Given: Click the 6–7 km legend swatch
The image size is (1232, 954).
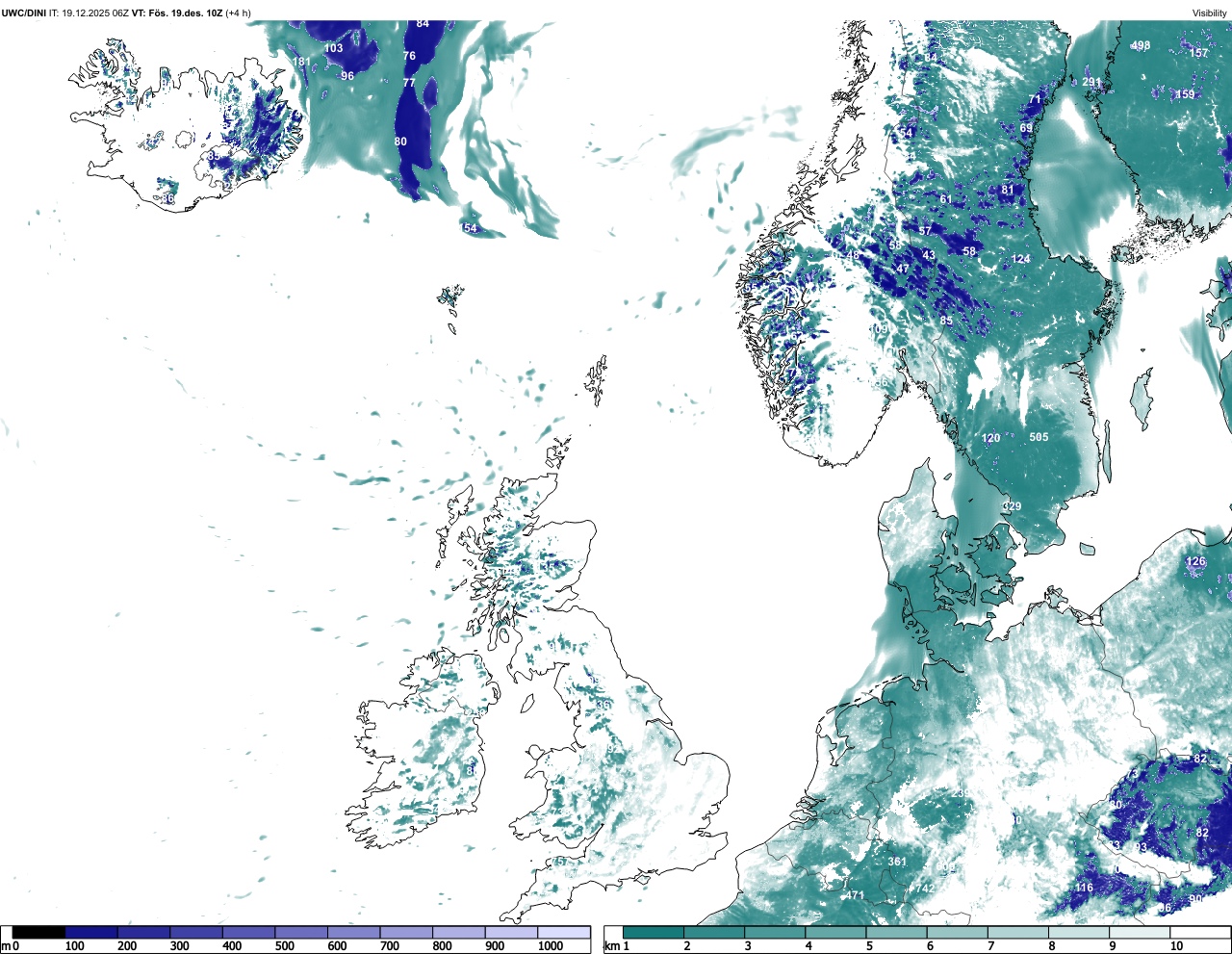Looking at the screenshot, I should [958, 933].
